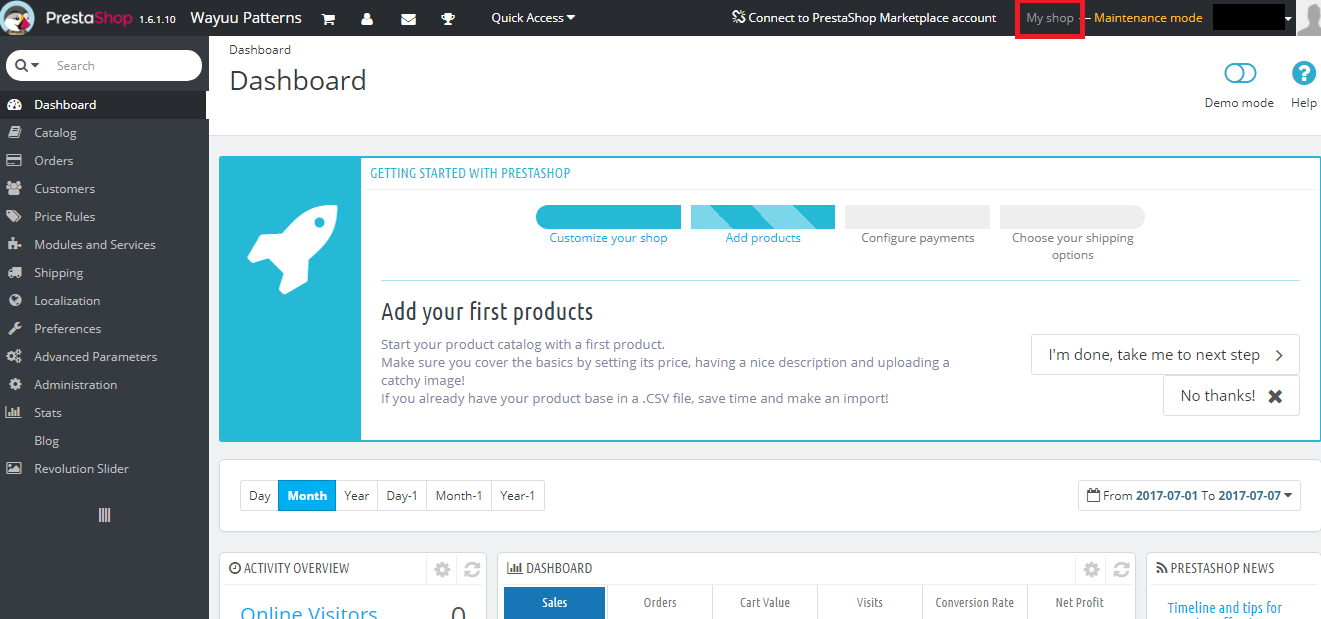Click the Wayuu Patterns shop name
This screenshot has width=1321, height=619.
click(x=246, y=18)
